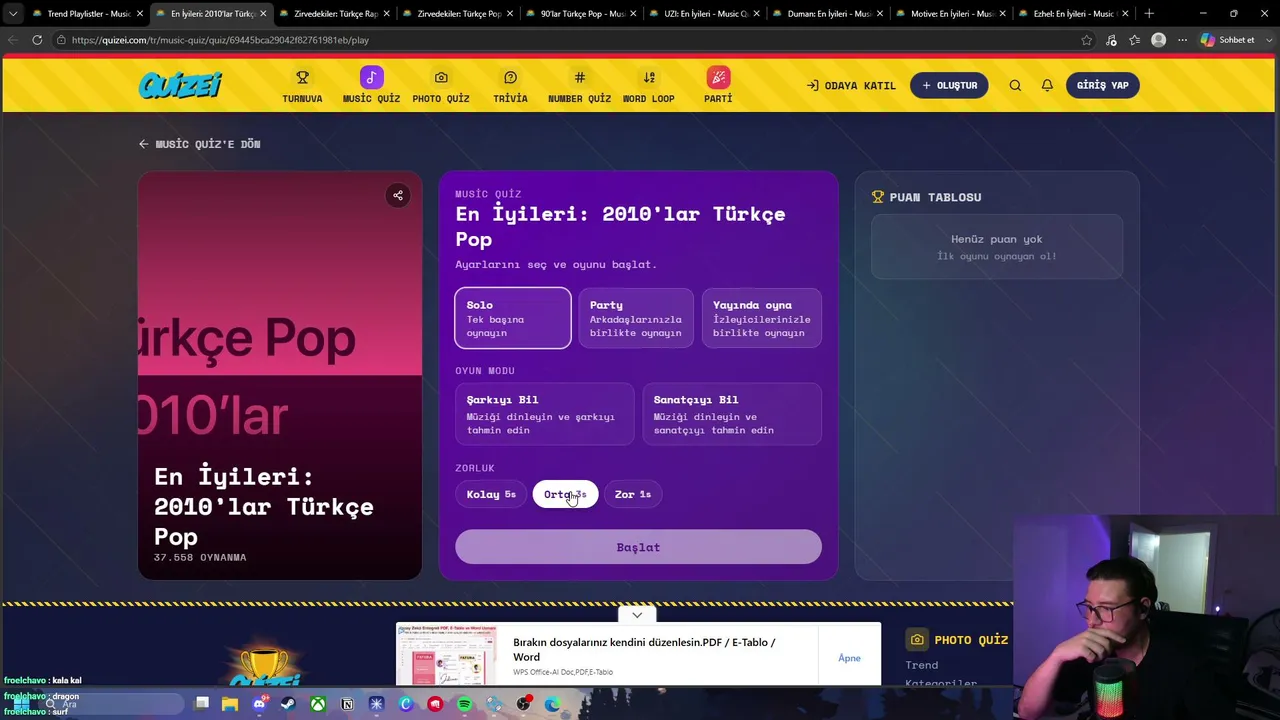The image size is (1280, 720).
Task: Click the site search magnifier icon
Action: tap(1015, 85)
